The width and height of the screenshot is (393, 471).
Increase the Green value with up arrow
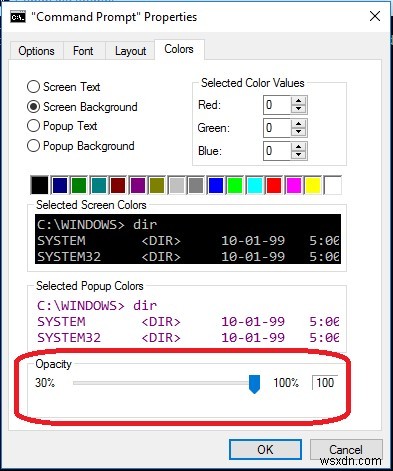(298, 123)
